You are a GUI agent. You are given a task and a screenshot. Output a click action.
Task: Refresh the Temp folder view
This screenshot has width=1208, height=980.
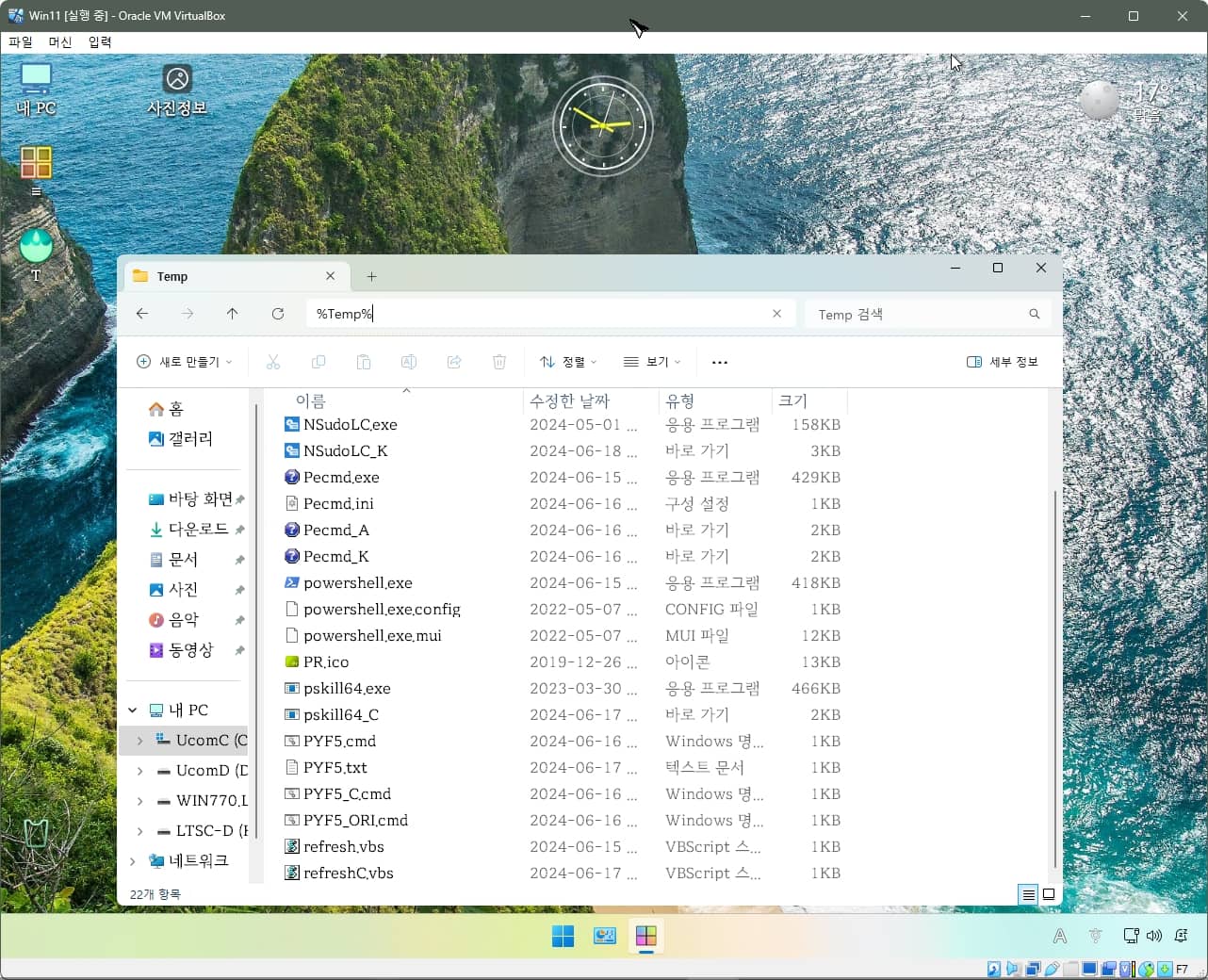(278, 314)
